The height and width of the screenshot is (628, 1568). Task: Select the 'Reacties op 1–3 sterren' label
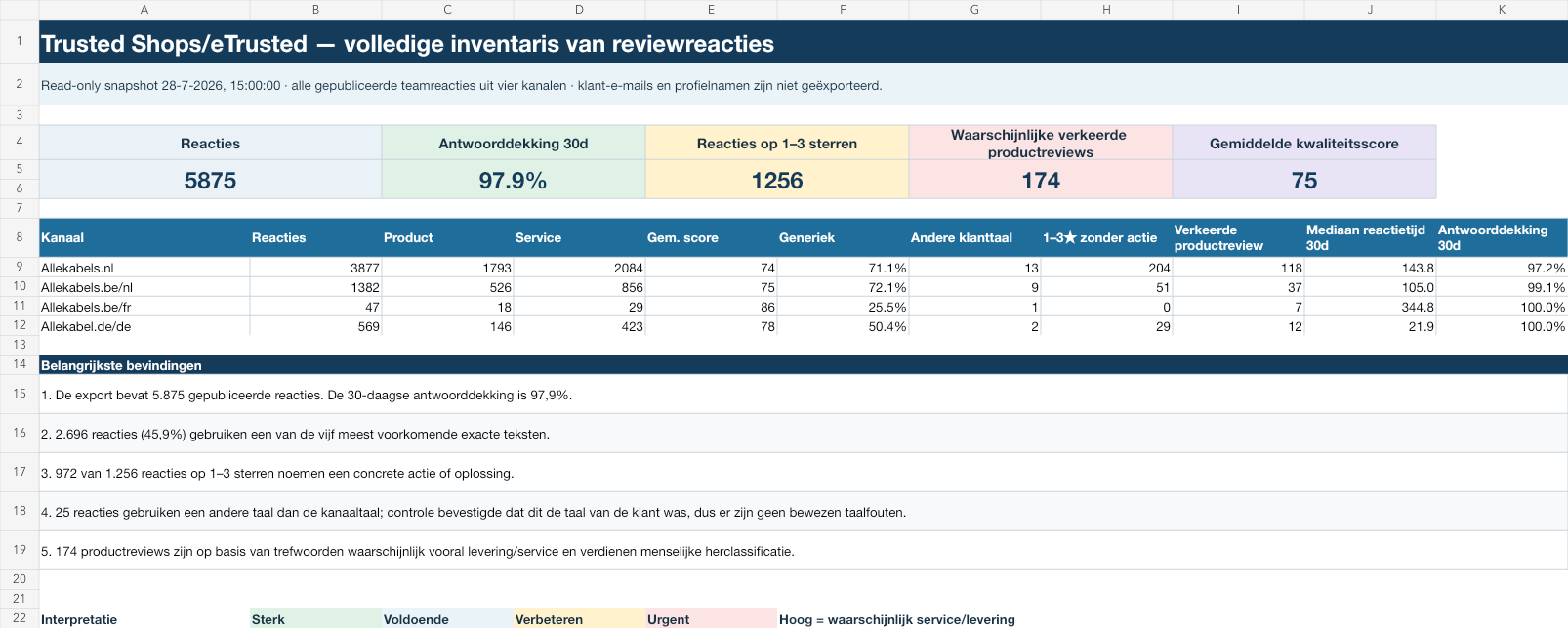tap(777, 143)
